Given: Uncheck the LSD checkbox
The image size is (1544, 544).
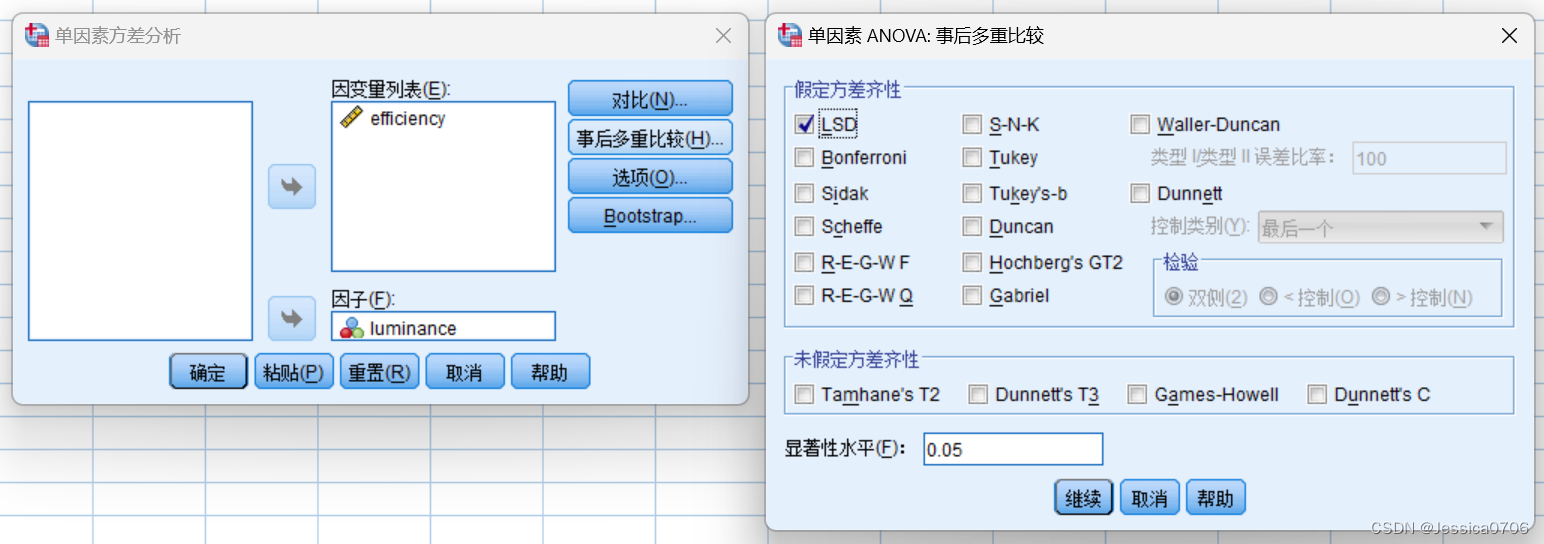Looking at the screenshot, I should pos(804,125).
